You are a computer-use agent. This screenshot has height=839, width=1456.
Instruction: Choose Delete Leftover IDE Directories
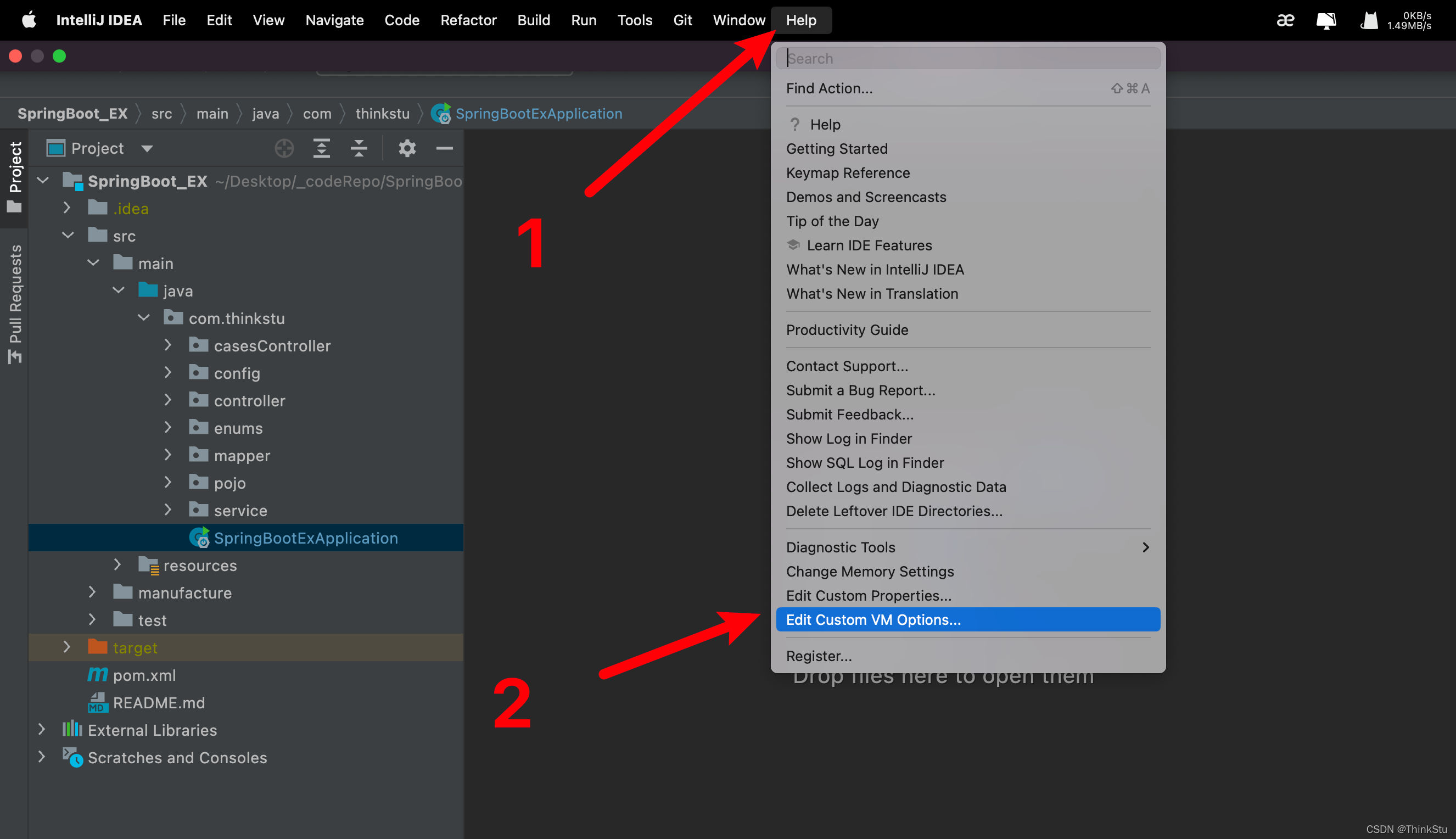(967, 511)
